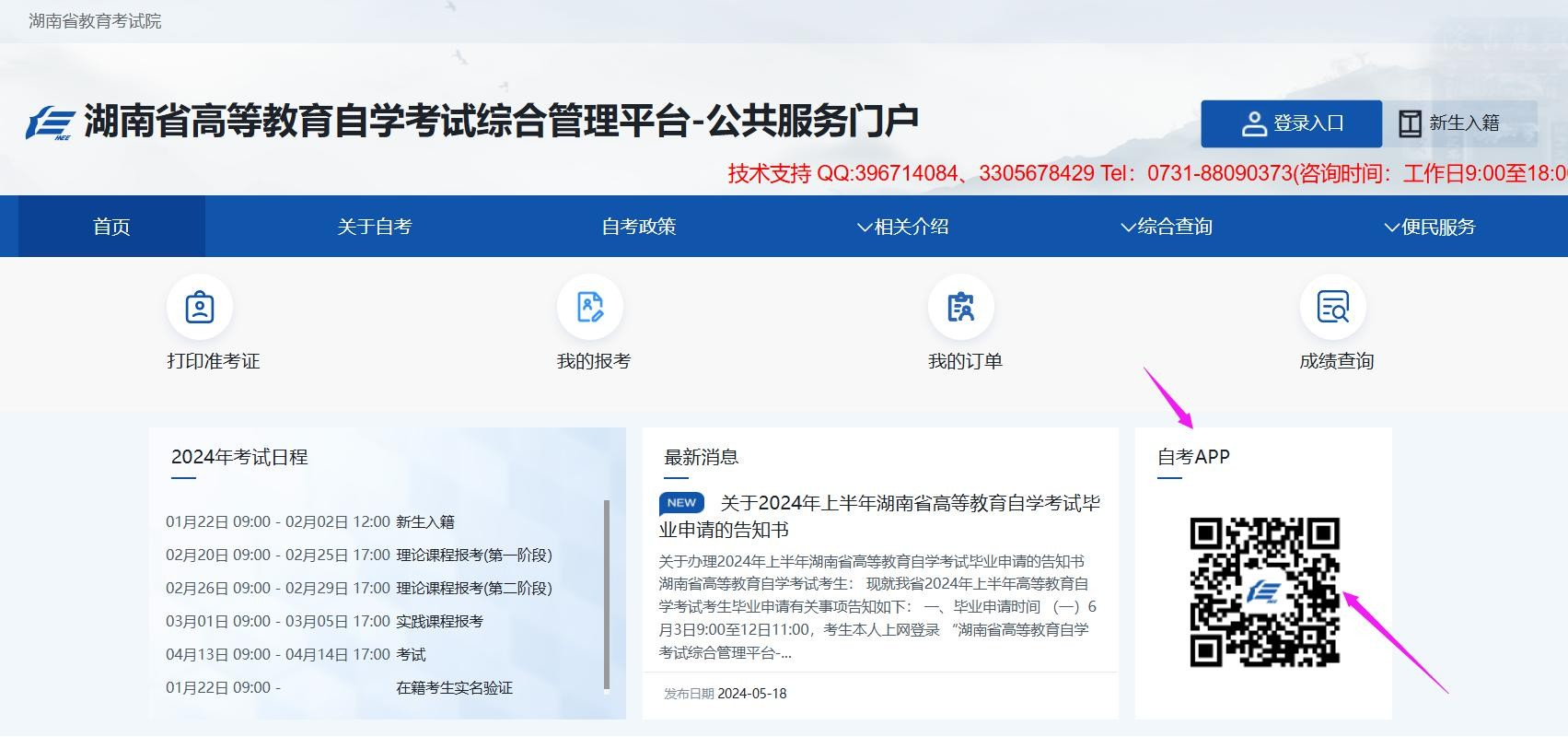
Task: Click the exam schedule vertical scrollbar
Action: point(606,594)
